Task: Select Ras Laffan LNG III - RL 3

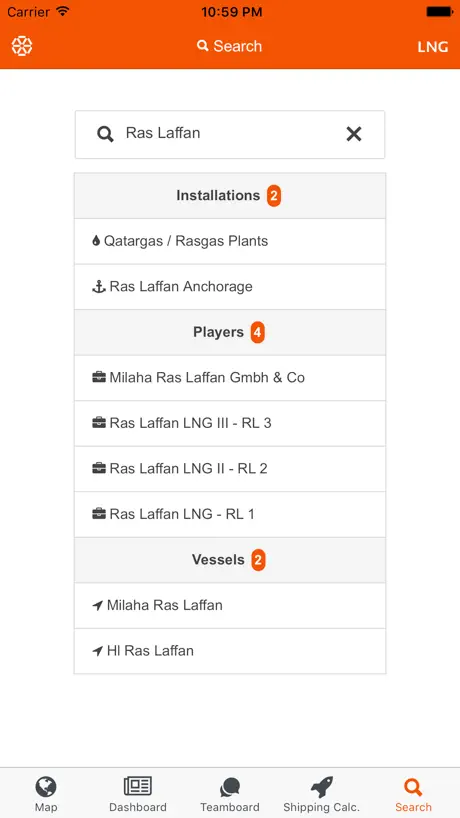Action: (230, 423)
